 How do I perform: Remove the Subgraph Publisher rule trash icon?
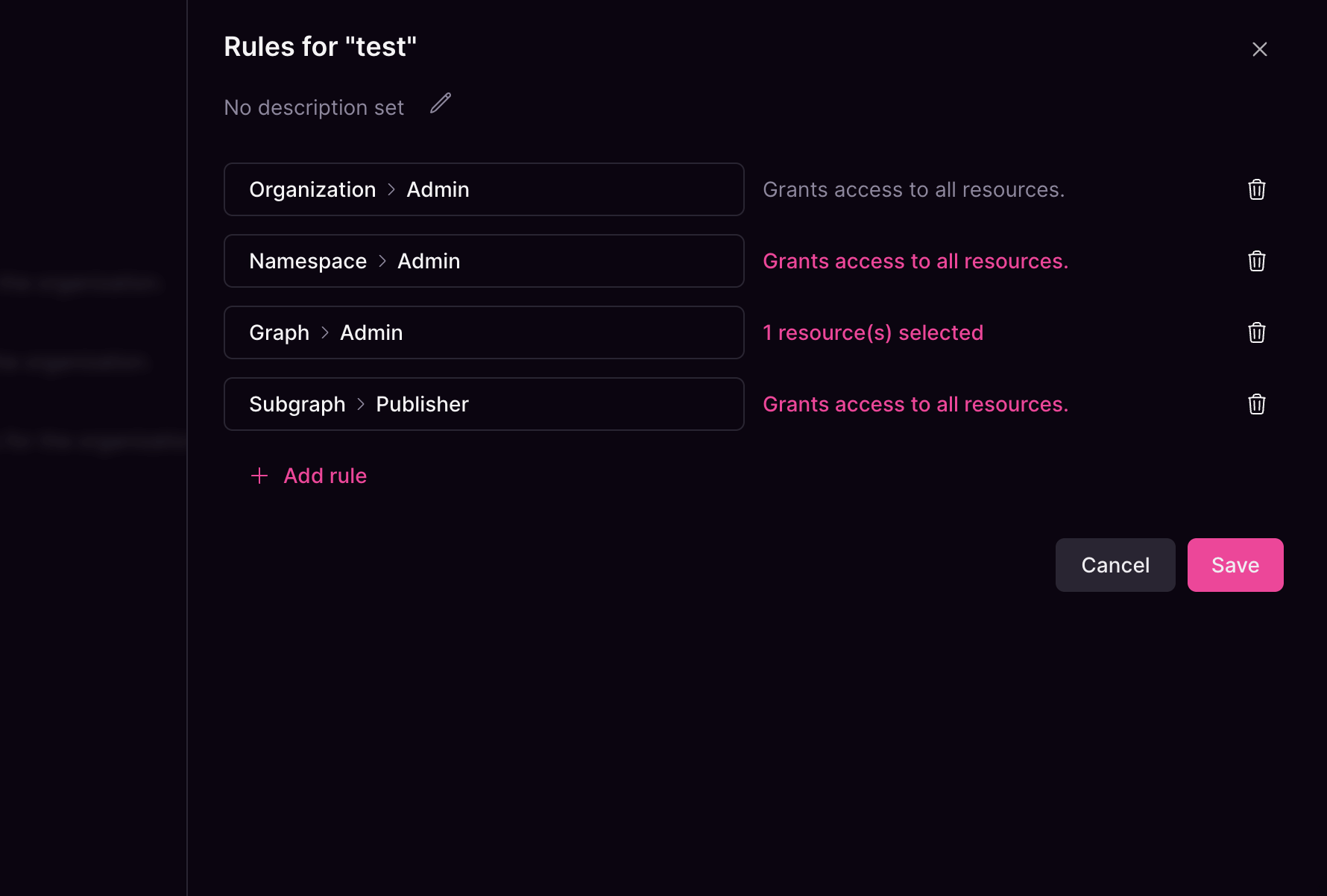point(1256,404)
